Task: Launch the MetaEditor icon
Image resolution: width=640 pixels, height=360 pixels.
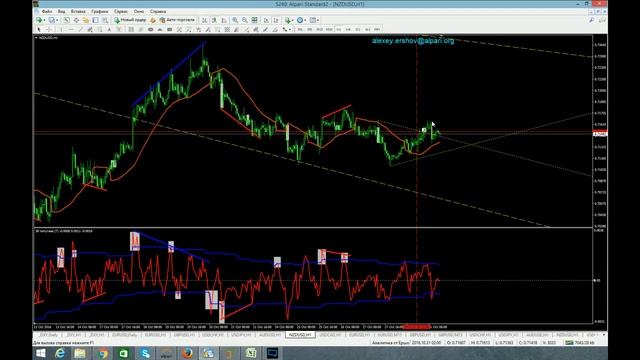Action: (153, 20)
